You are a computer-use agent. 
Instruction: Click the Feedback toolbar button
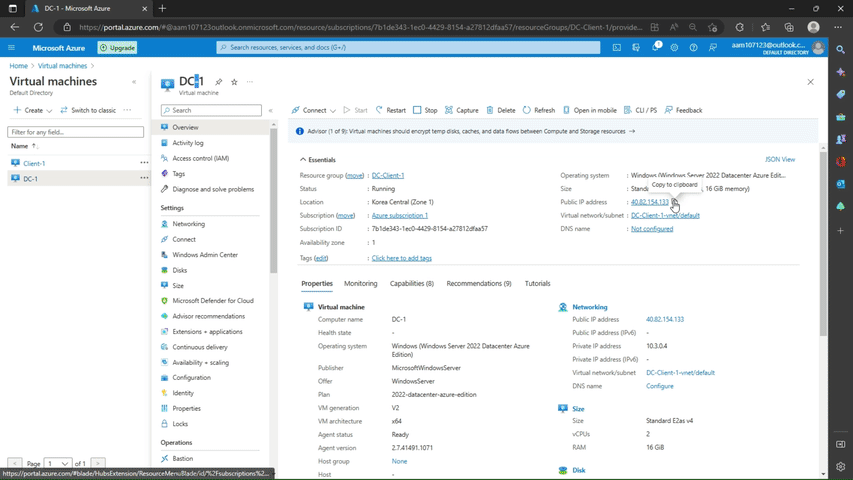[683, 110]
